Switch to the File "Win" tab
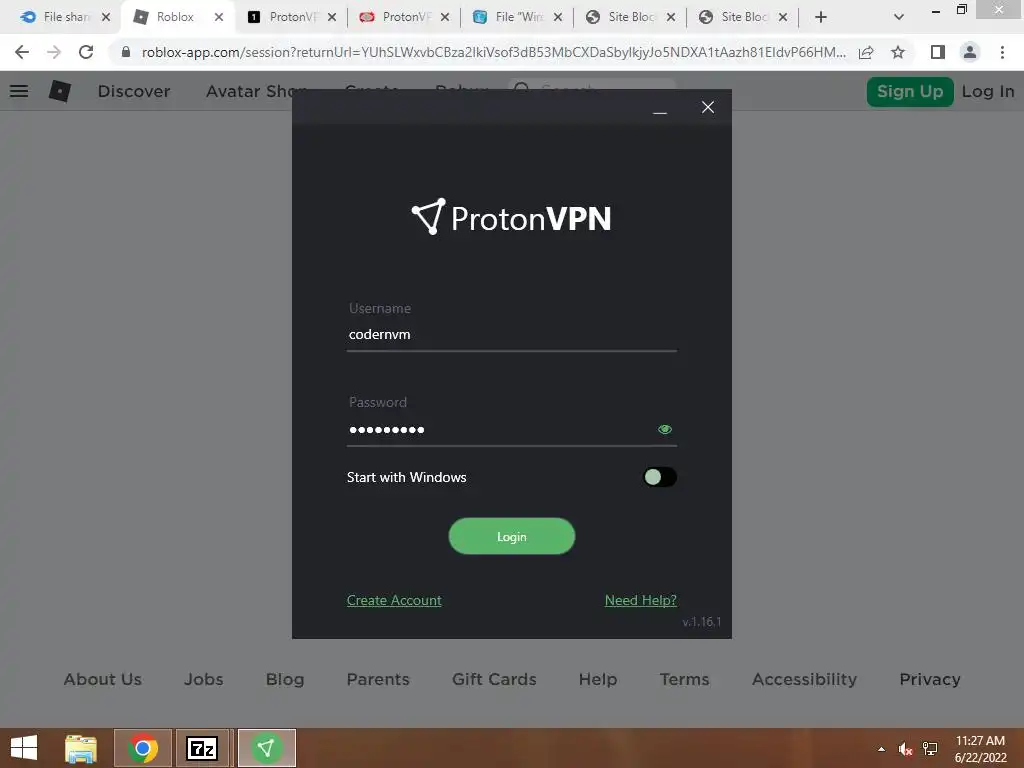 pos(517,17)
